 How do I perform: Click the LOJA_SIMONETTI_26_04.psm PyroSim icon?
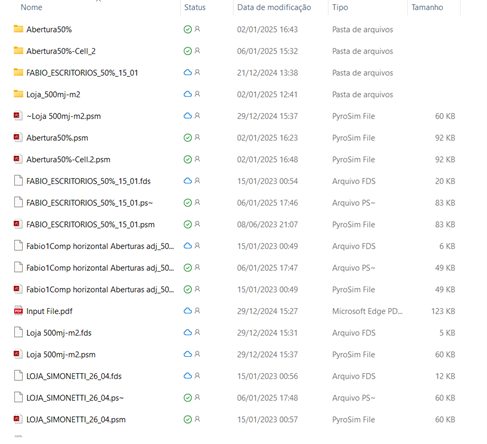pos(18,419)
